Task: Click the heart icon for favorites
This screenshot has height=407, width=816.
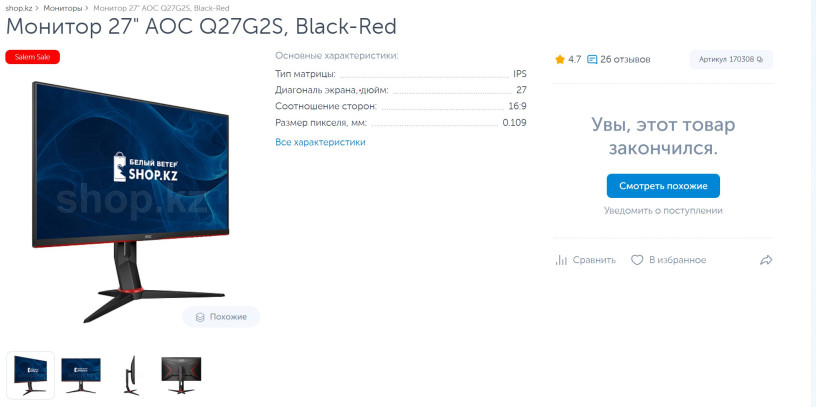Action: 637,260
